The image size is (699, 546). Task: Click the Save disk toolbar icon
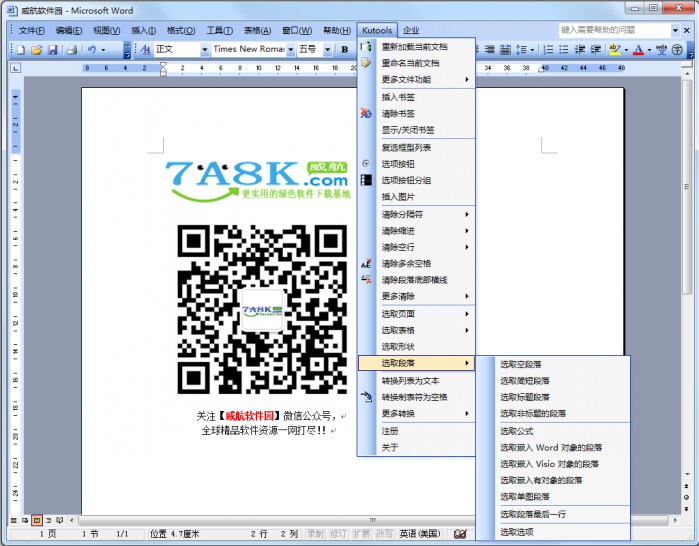pos(51,49)
